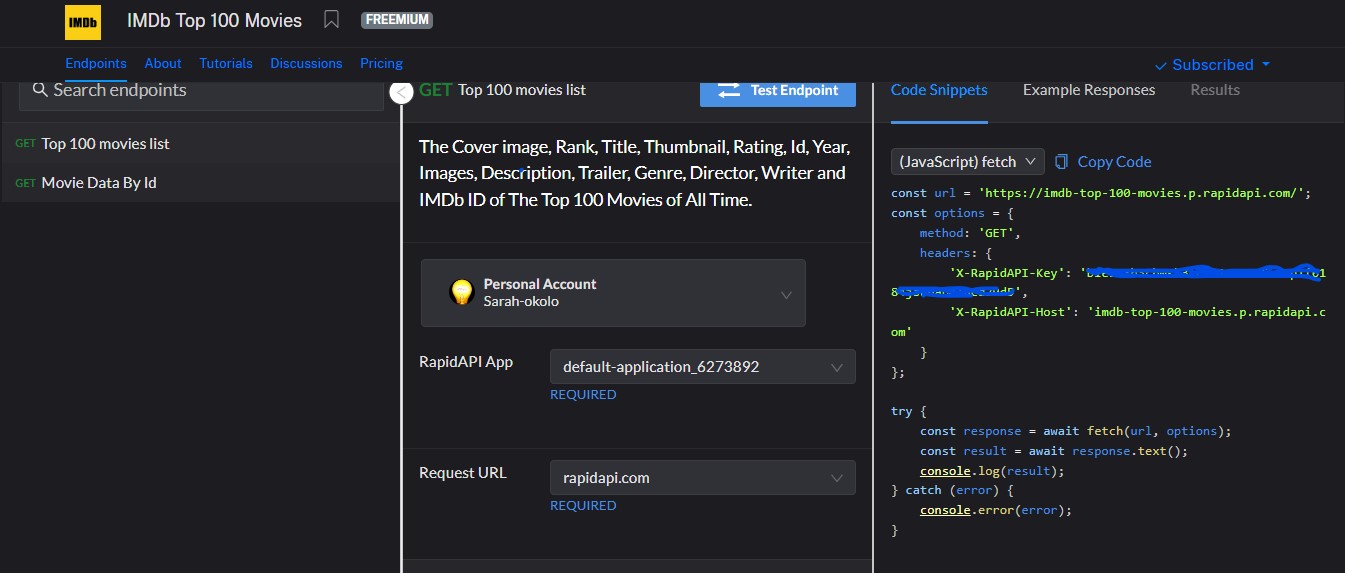The image size is (1345, 573).
Task: Click the RapidAPI App label
Action: pyautogui.click(x=466, y=361)
